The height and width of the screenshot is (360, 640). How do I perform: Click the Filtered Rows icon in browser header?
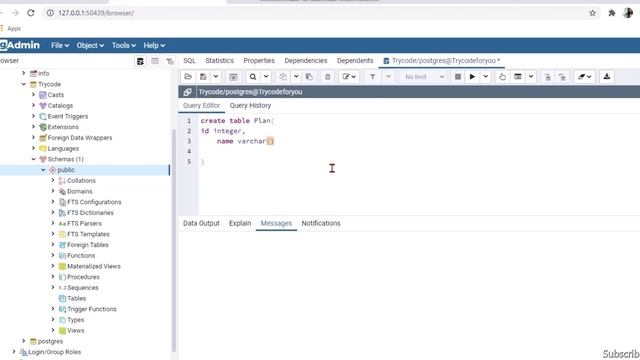[x=170, y=61]
